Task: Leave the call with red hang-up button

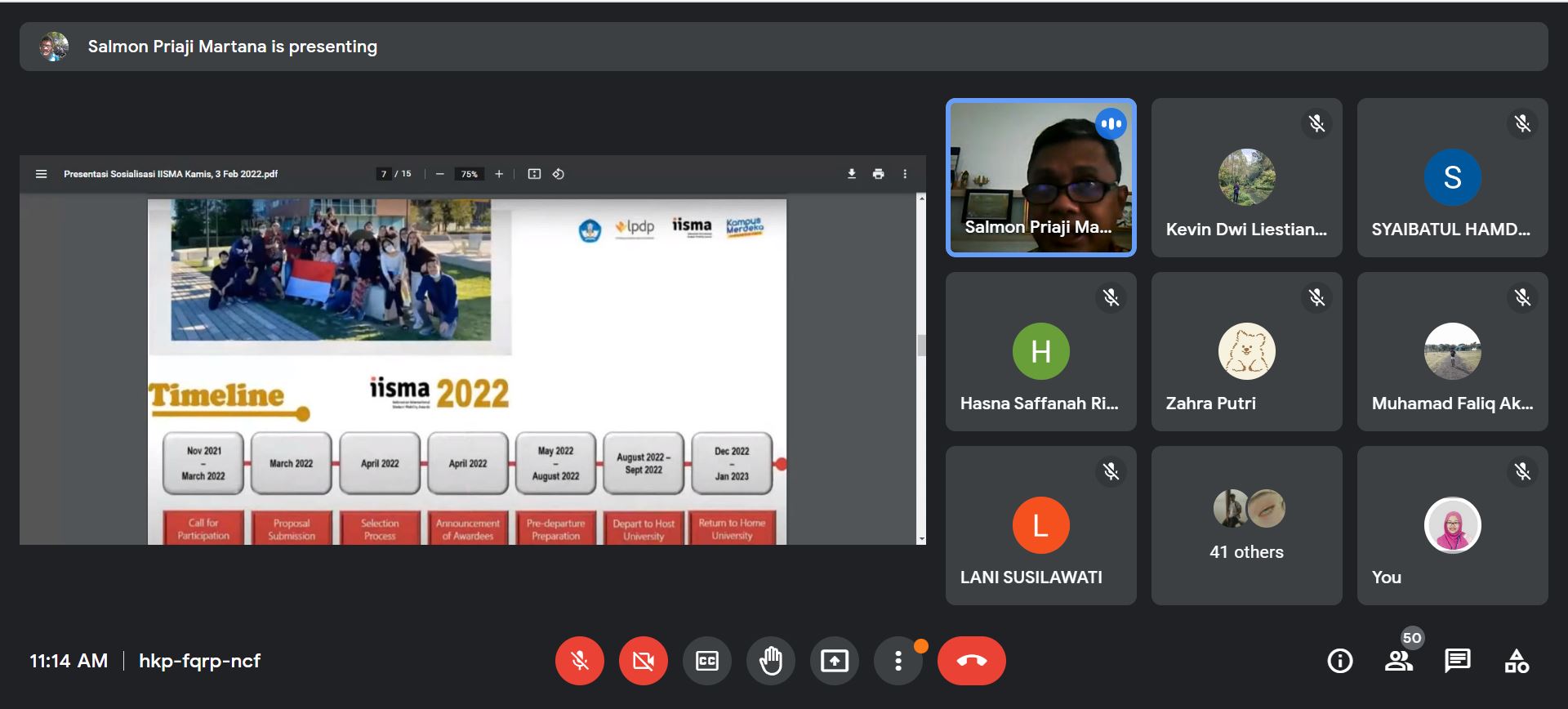Action: pyautogui.click(x=971, y=661)
